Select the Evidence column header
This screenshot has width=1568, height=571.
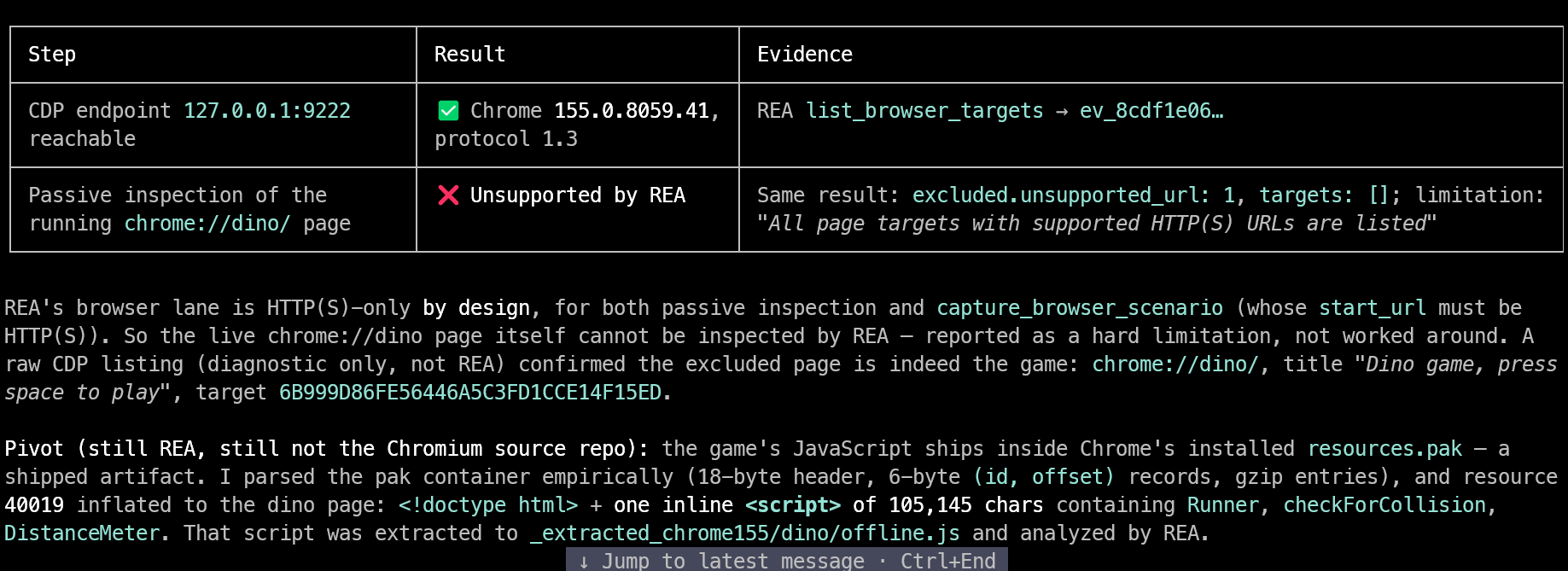tap(805, 55)
